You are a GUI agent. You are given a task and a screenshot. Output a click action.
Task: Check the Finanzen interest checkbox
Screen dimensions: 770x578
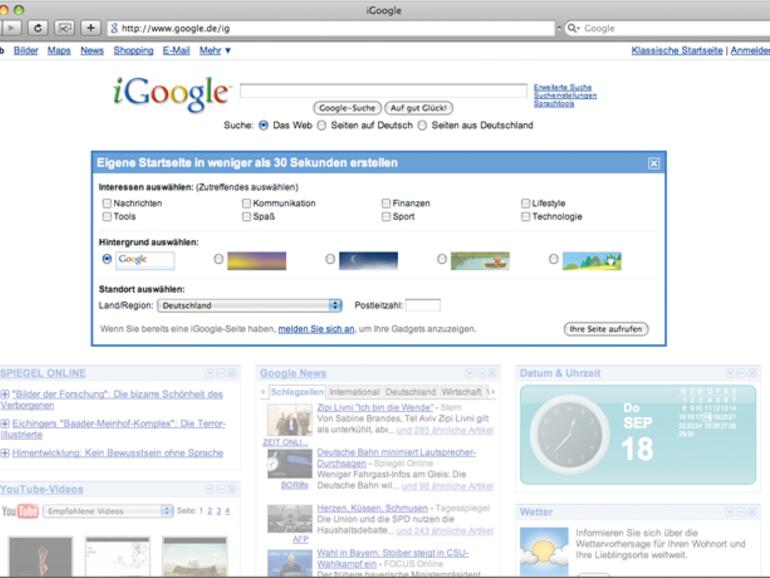pos(386,203)
